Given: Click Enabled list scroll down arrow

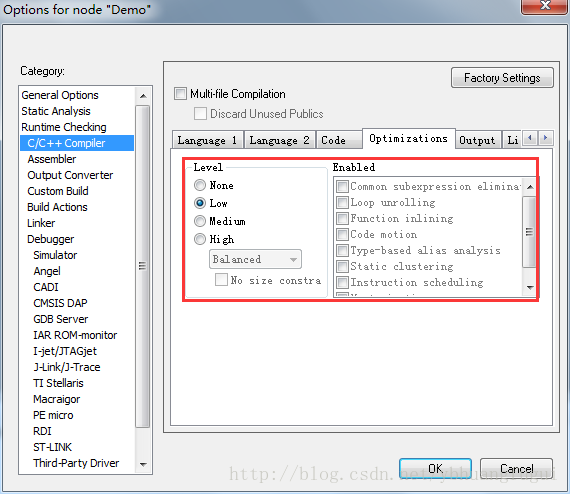Looking at the screenshot, I should (530, 288).
